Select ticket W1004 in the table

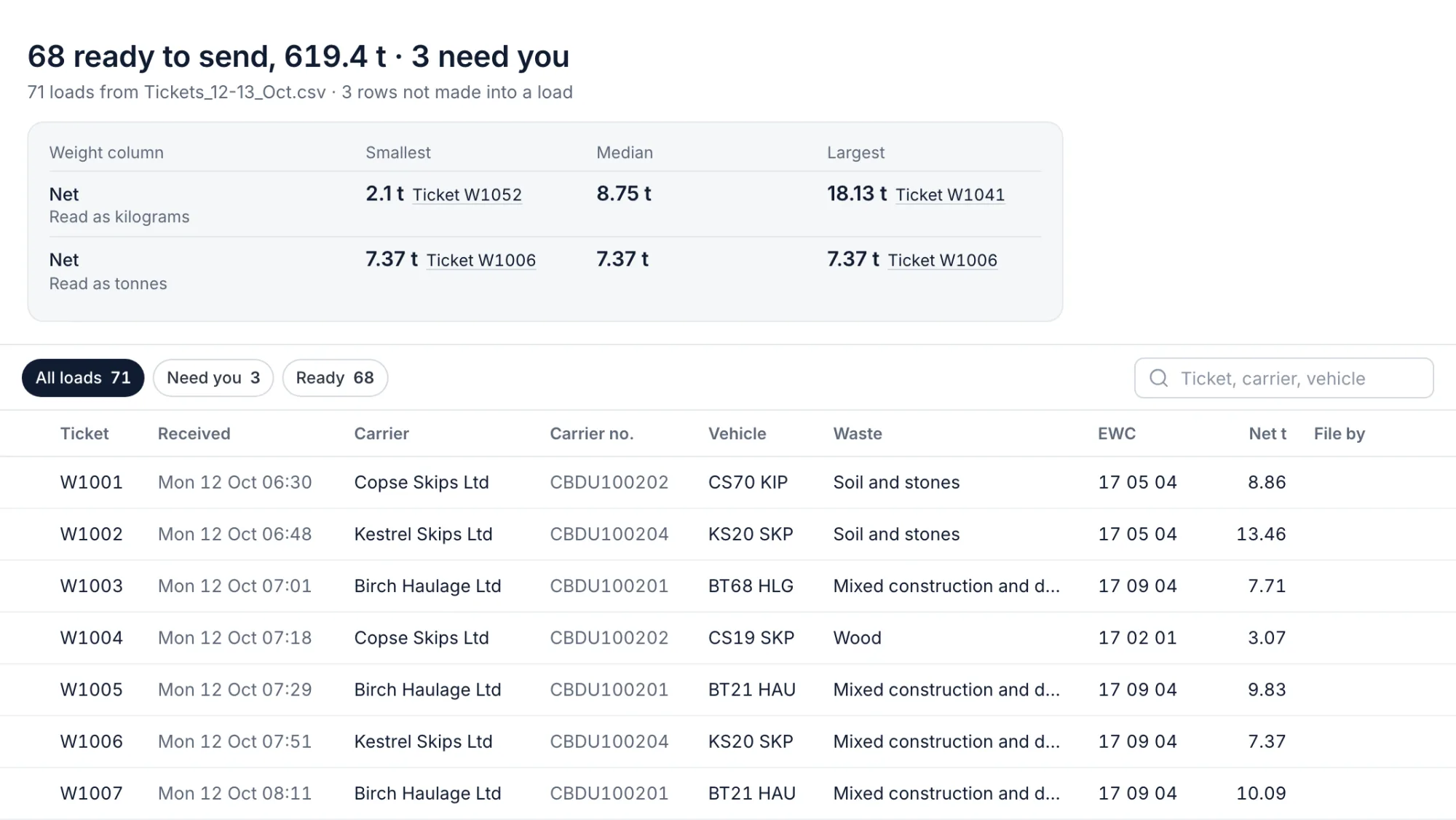pyautogui.click(x=92, y=637)
